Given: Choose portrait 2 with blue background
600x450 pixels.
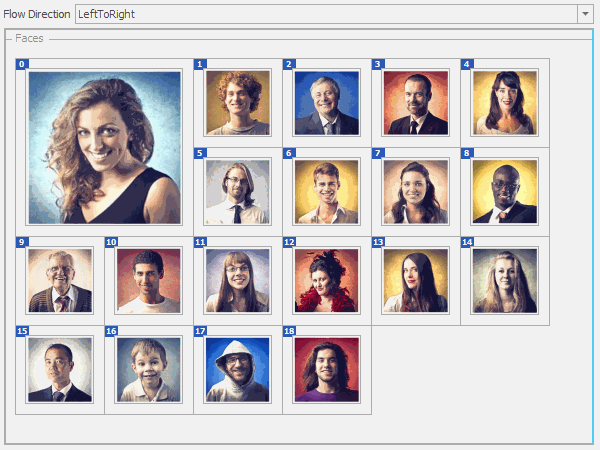Looking at the screenshot, I should coord(327,103).
